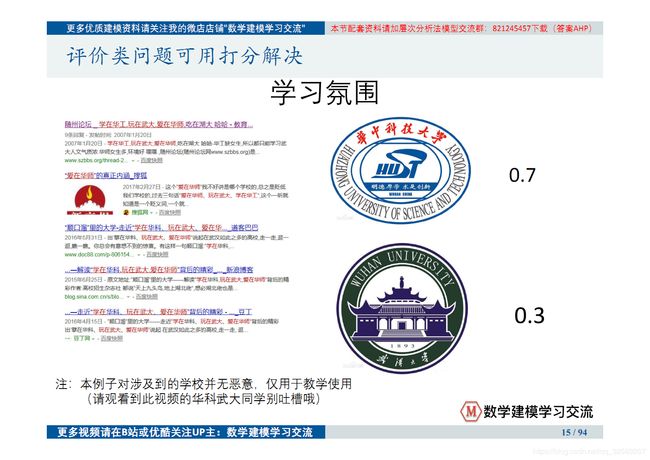Click the date 2017年2月27日 in 搜狐 snippet

tap(141, 187)
